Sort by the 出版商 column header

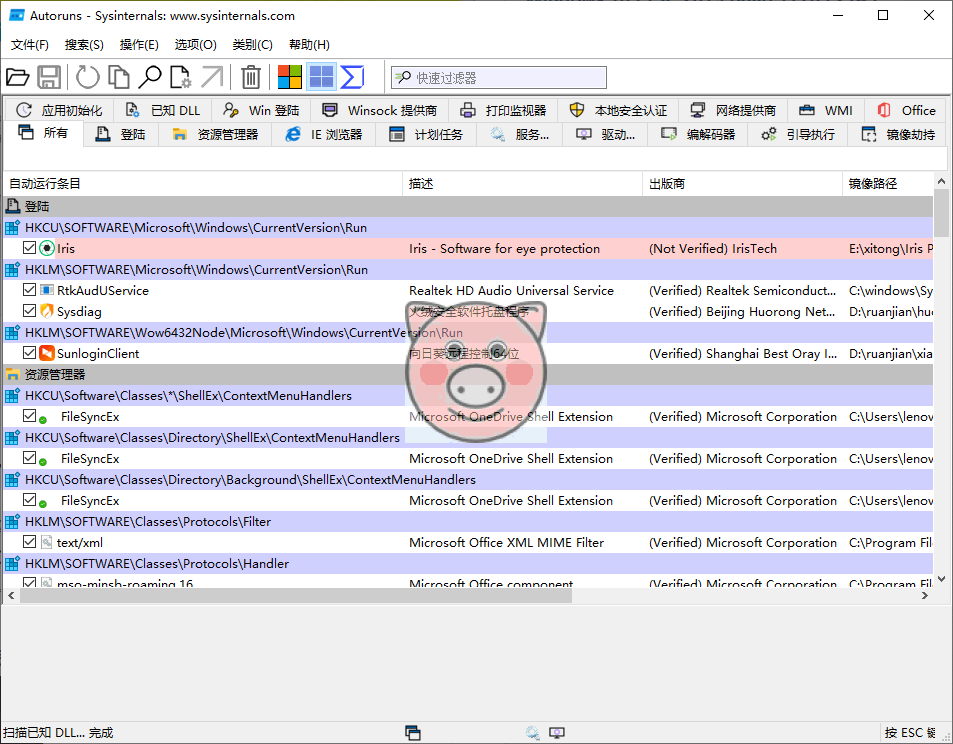742,184
